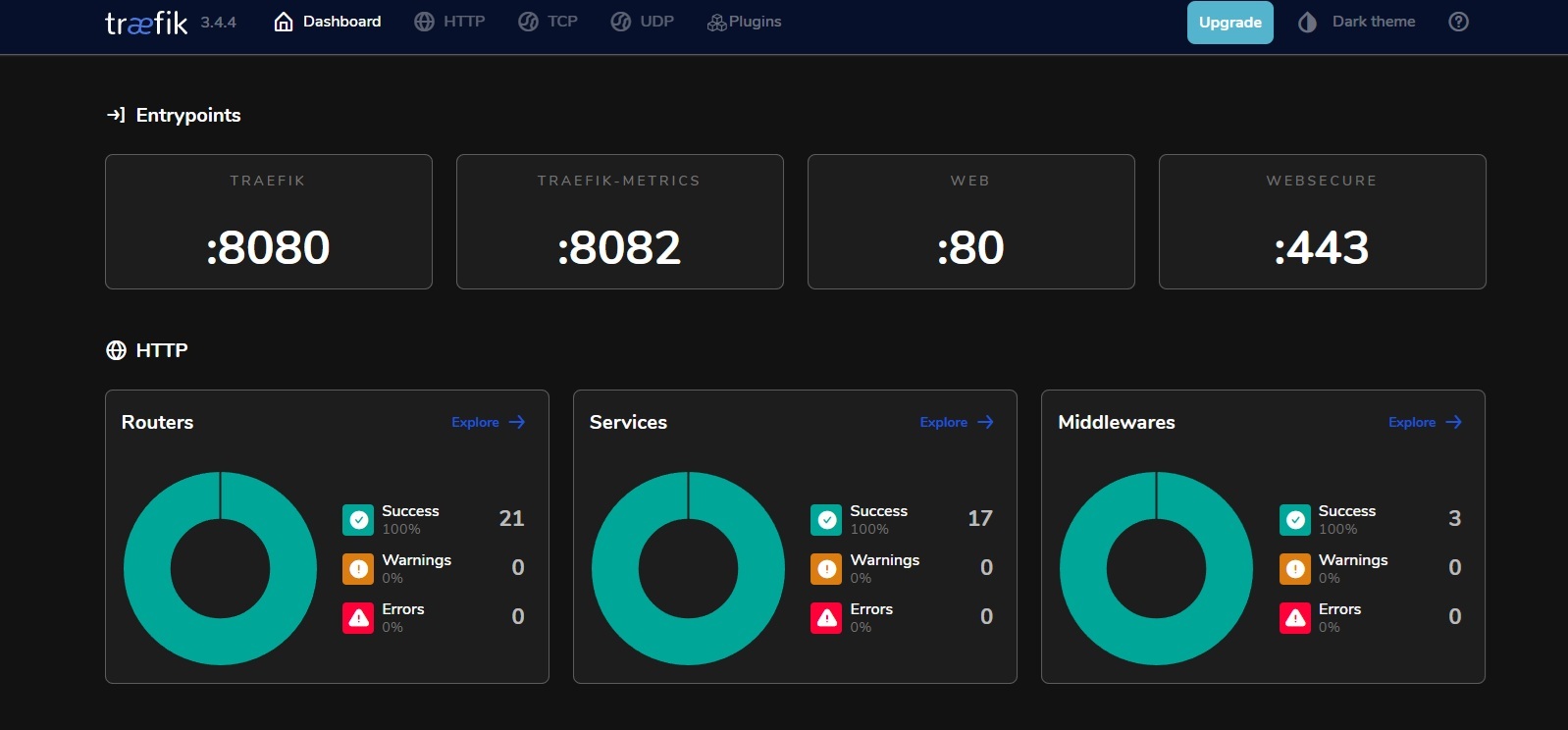Click the Services Warnings orange icon

826,569
